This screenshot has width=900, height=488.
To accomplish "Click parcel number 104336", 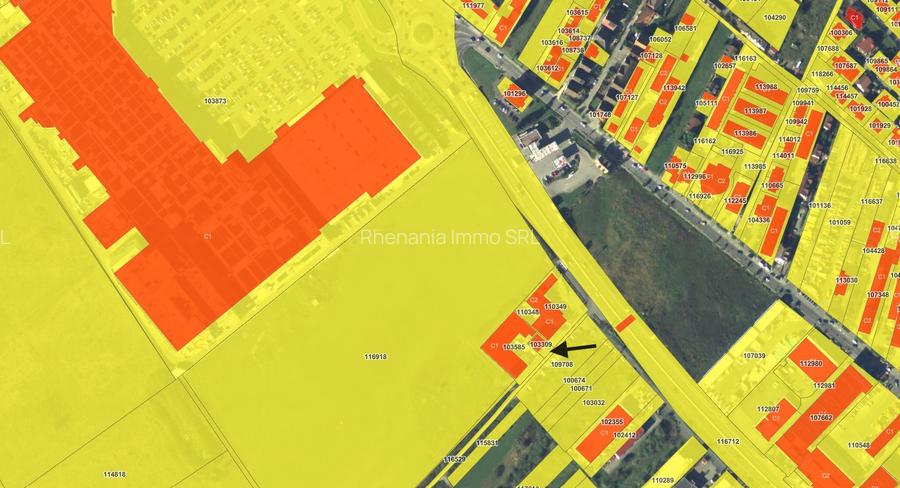I will (x=759, y=220).
